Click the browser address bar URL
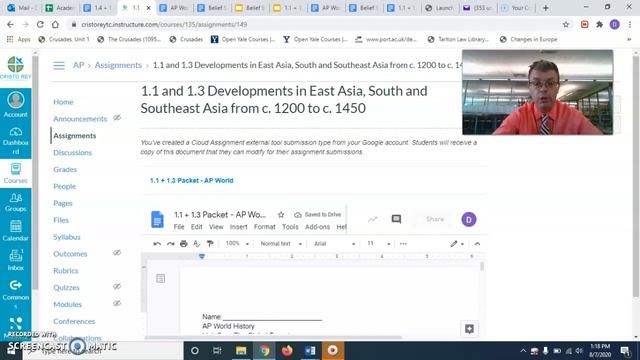 click(164, 24)
